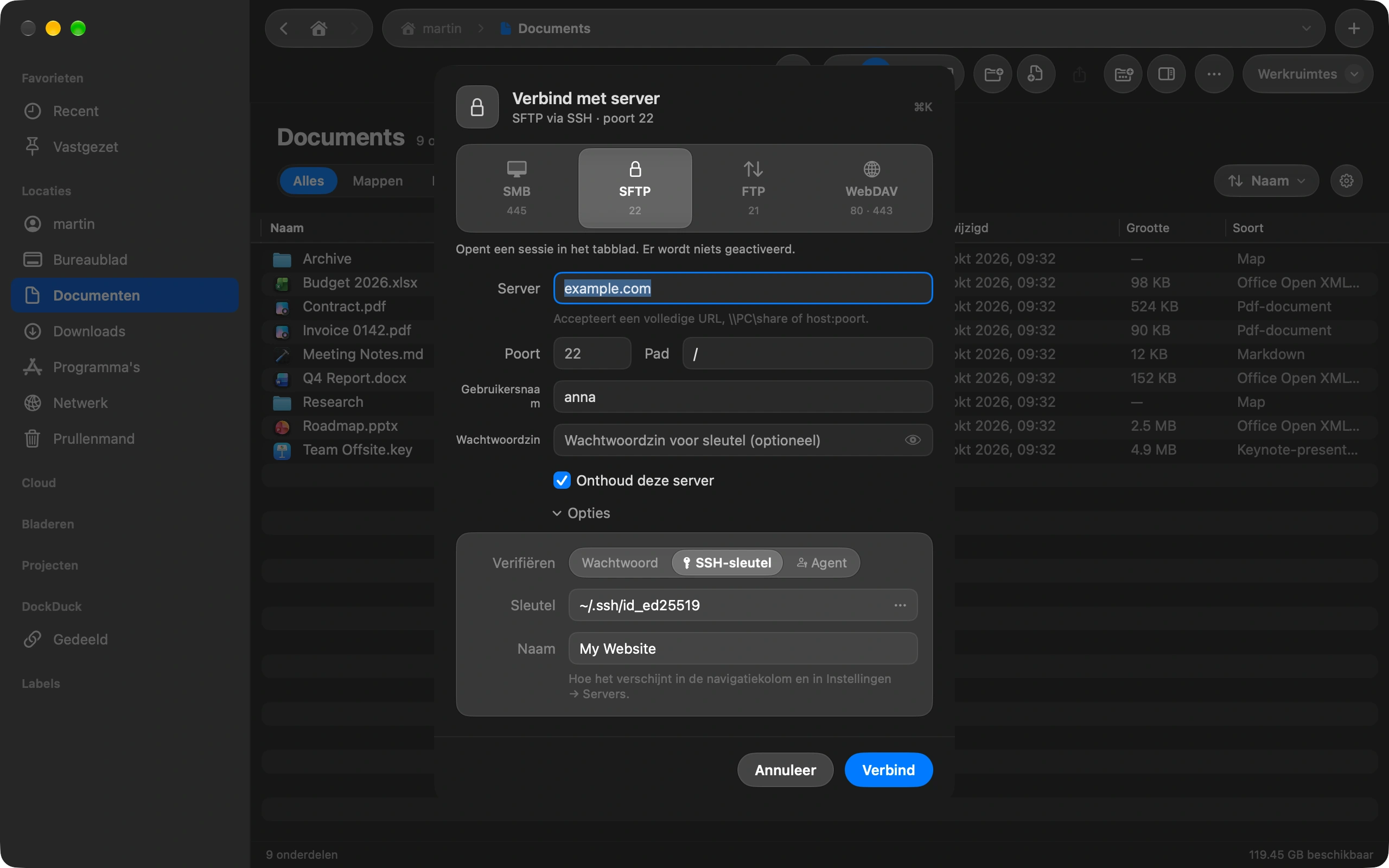Open Downloads in the sidebar
The width and height of the screenshot is (1389, 868).
point(125,331)
